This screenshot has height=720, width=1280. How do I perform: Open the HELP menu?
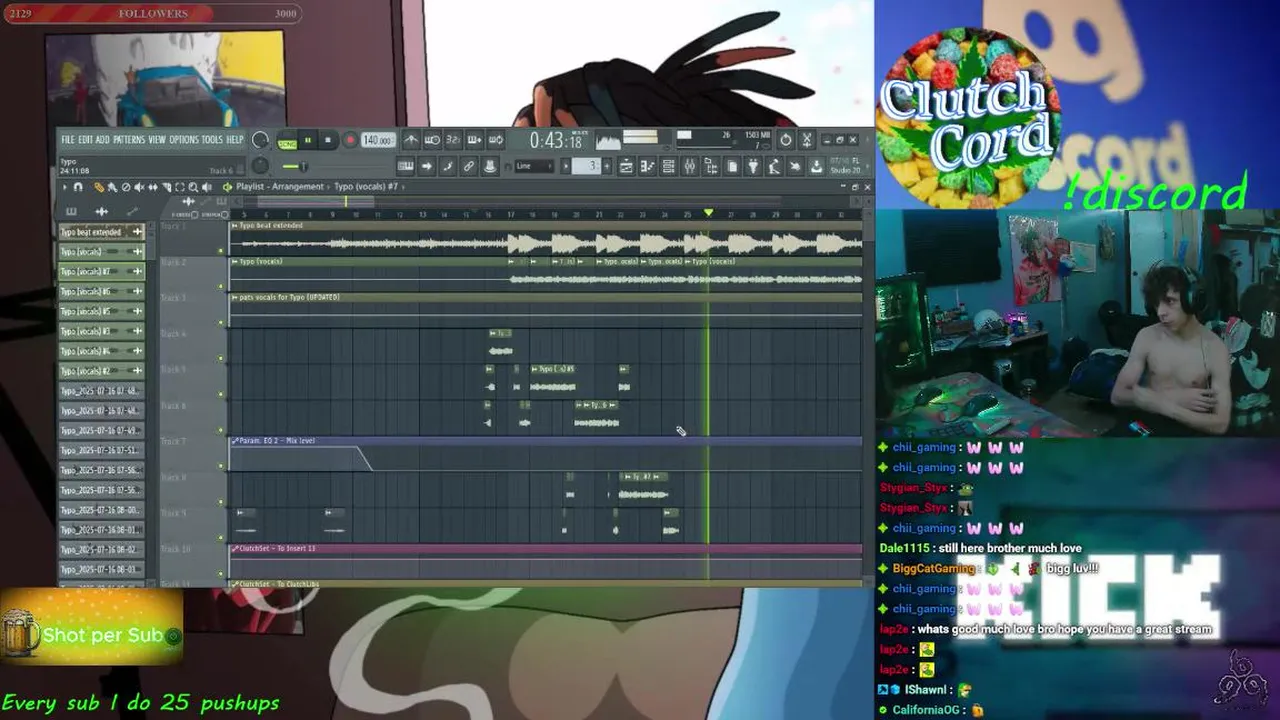click(x=234, y=139)
